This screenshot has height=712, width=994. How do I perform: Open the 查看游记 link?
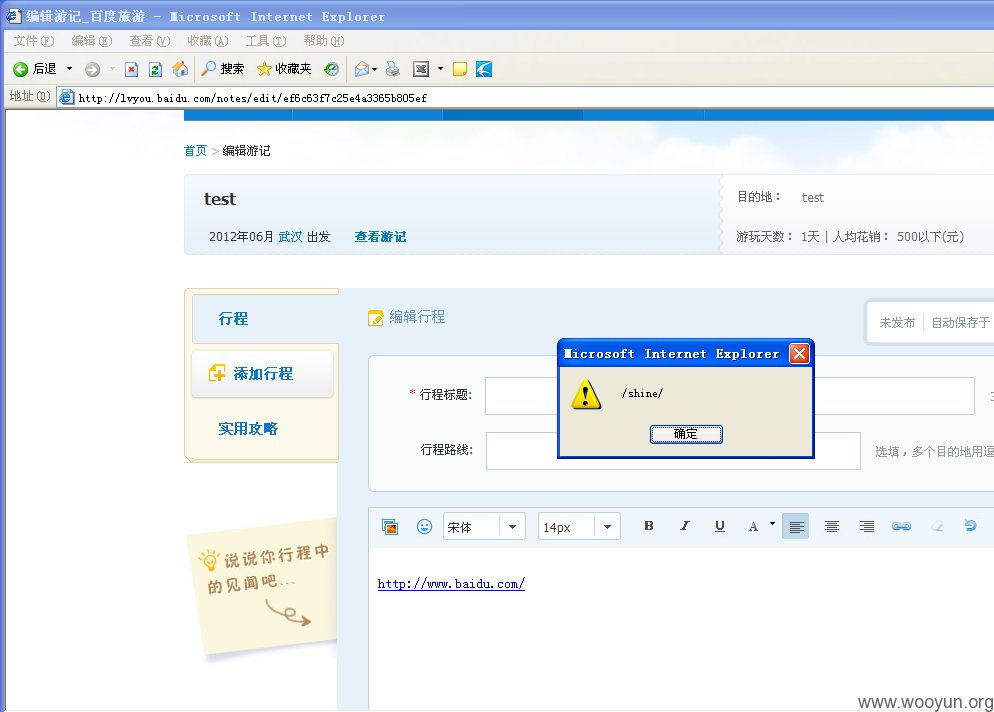pos(380,236)
